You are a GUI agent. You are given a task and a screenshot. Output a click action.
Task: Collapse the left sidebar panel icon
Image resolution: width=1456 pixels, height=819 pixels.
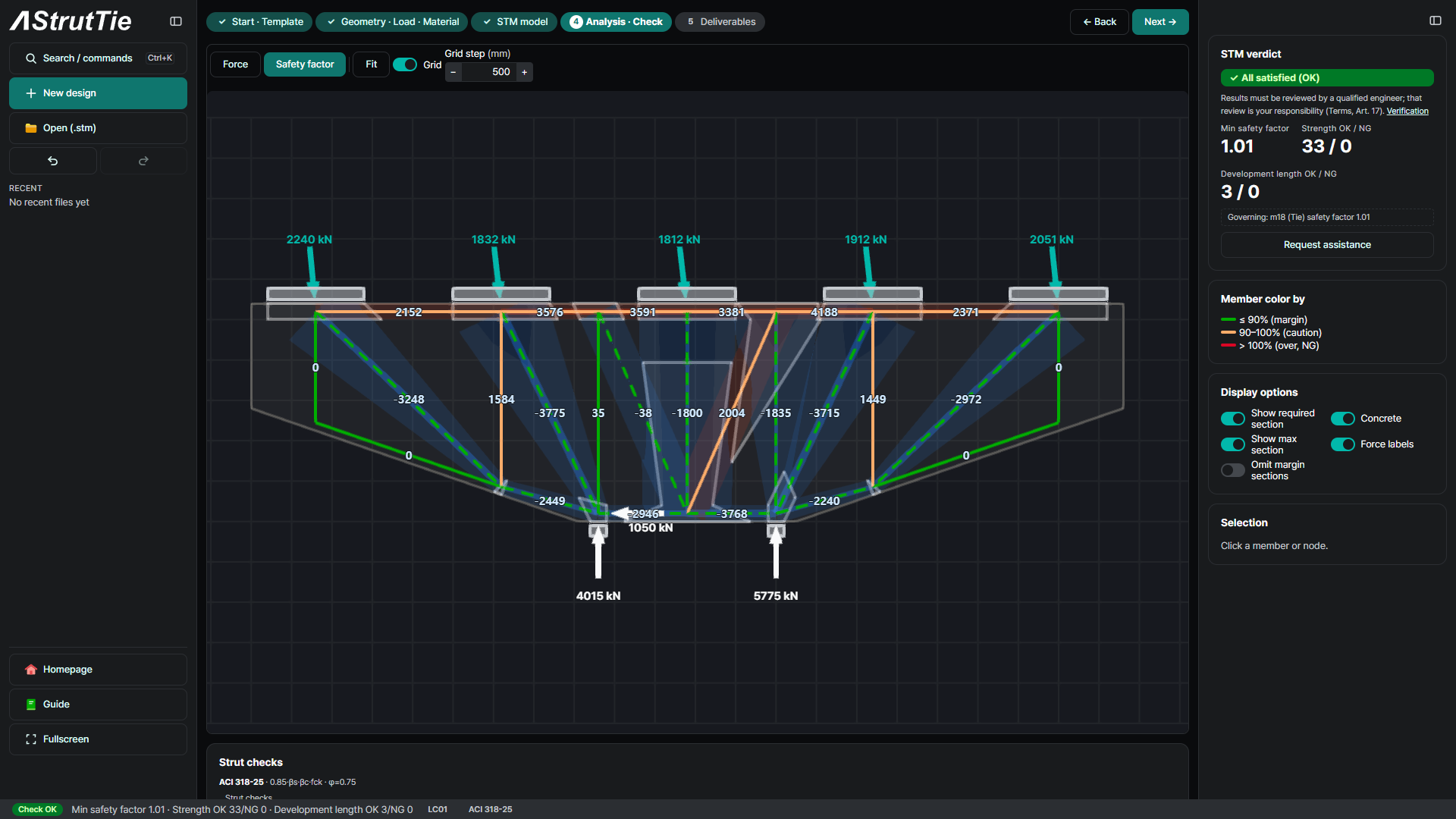176,21
